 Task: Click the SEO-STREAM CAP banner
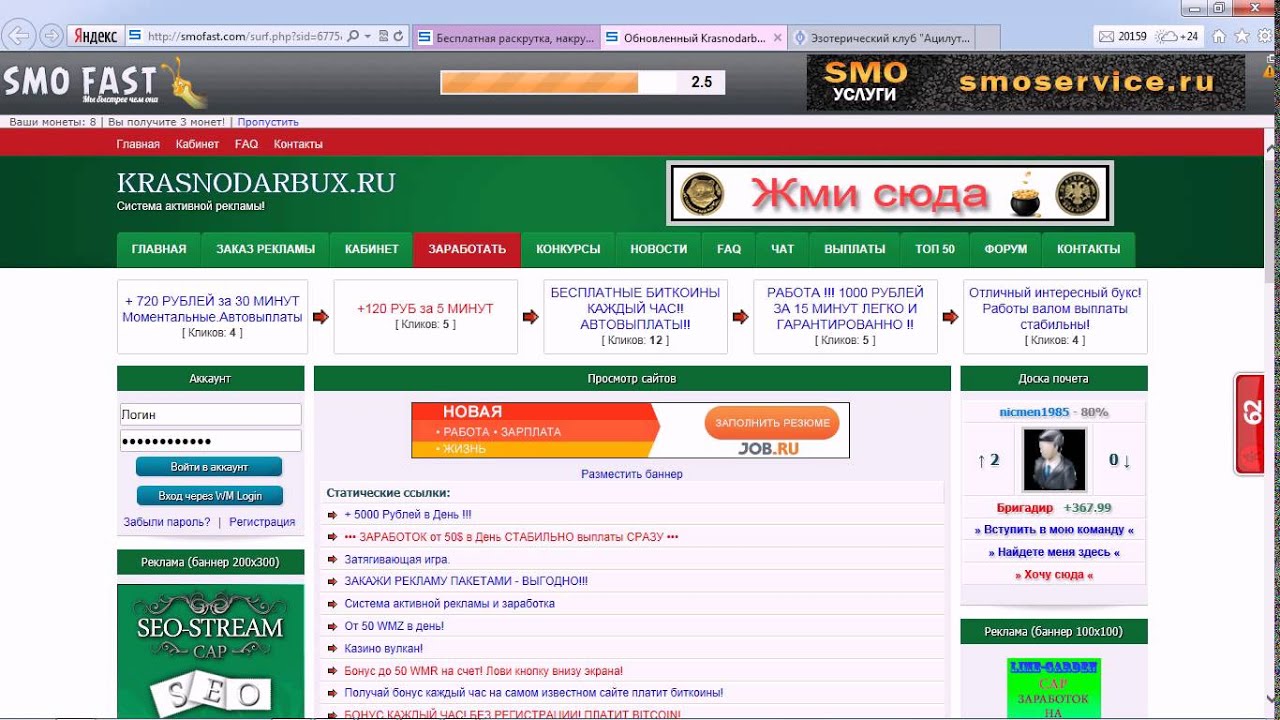tap(210, 652)
